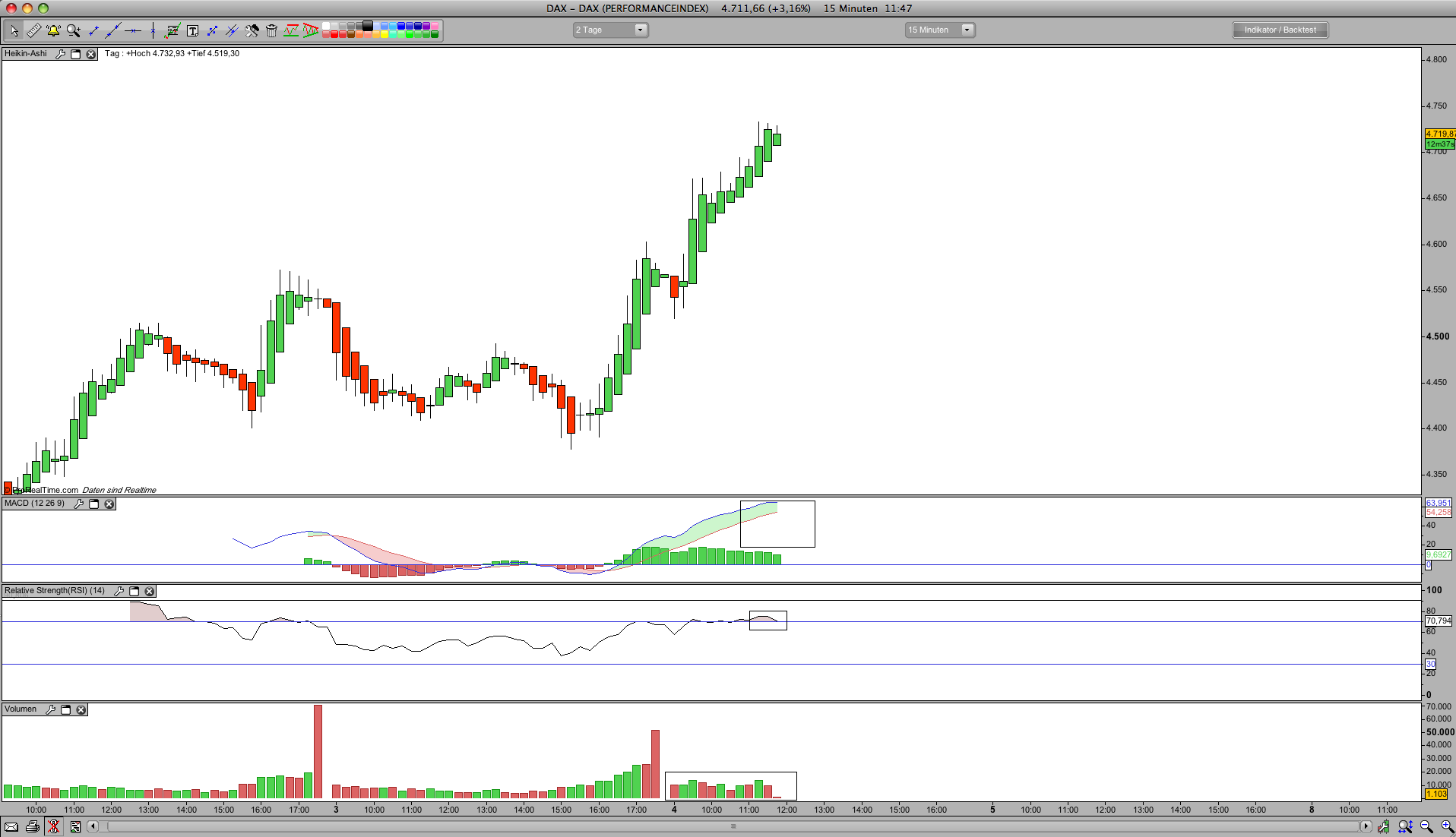This screenshot has height=837, width=1456.
Task: Toggle the crossed-out chain link button
Action: click(53, 826)
